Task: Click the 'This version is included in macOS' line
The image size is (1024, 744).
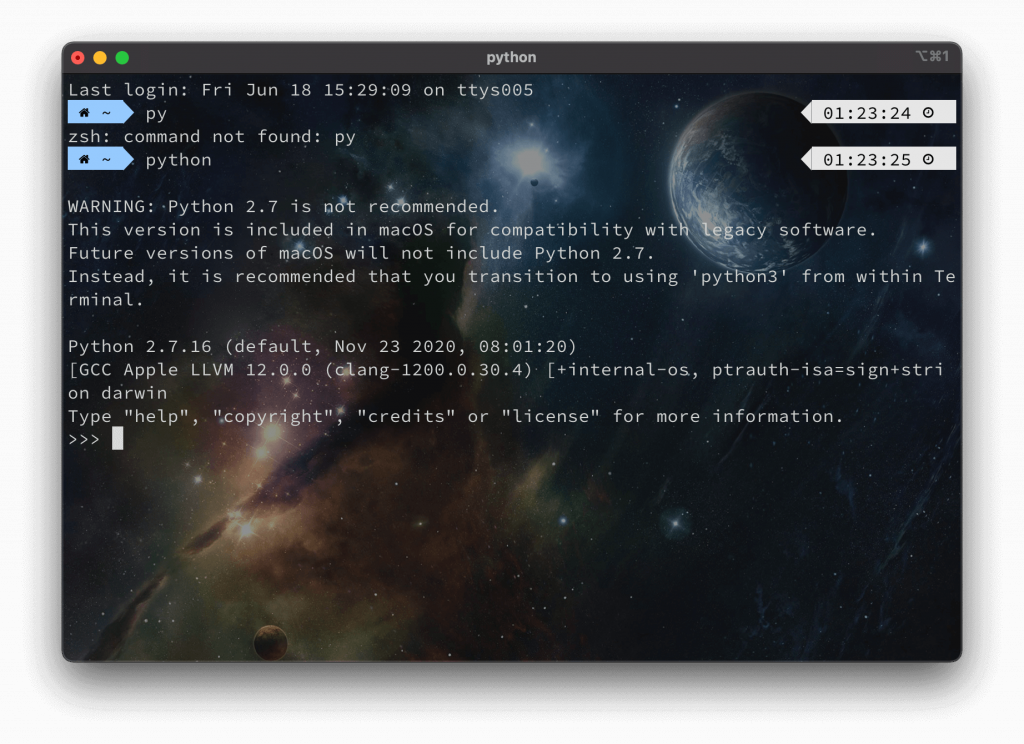Action: coord(472,230)
